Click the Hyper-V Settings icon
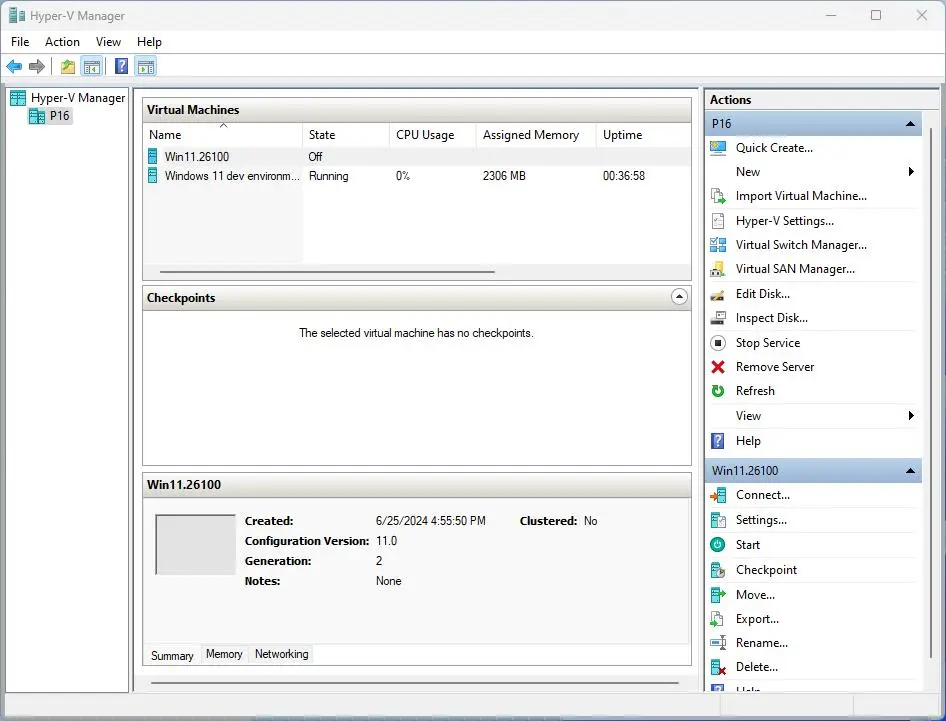 pos(718,221)
